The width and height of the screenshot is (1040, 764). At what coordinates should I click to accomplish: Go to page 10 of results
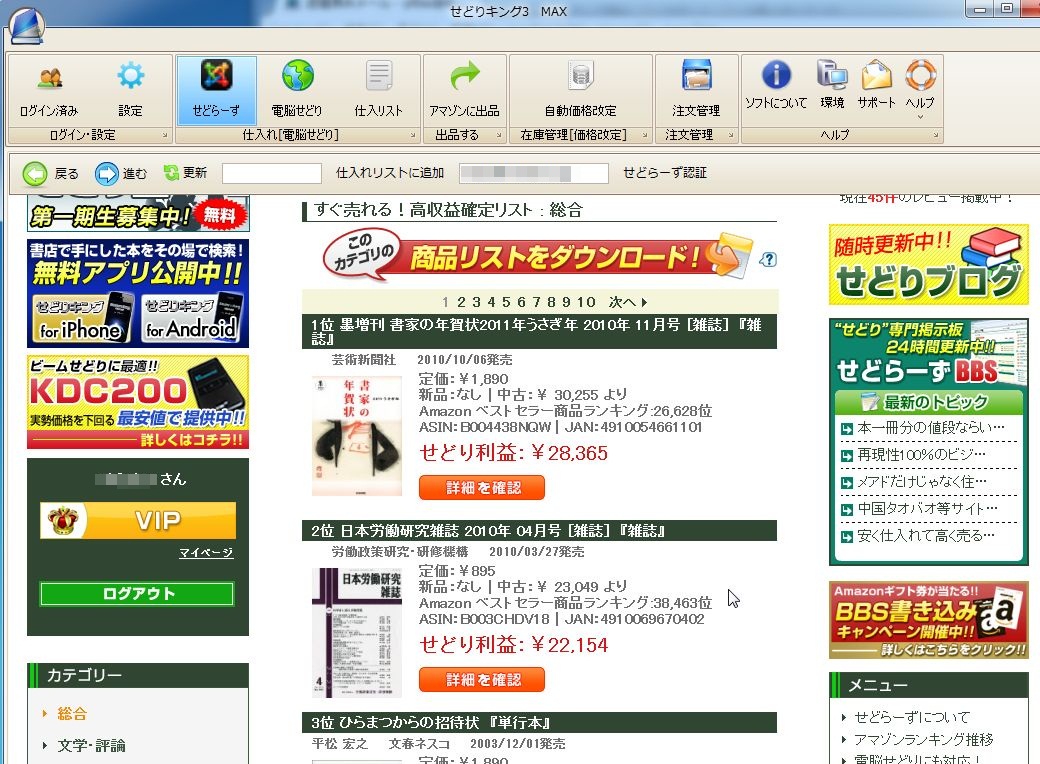(x=586, y=302)
